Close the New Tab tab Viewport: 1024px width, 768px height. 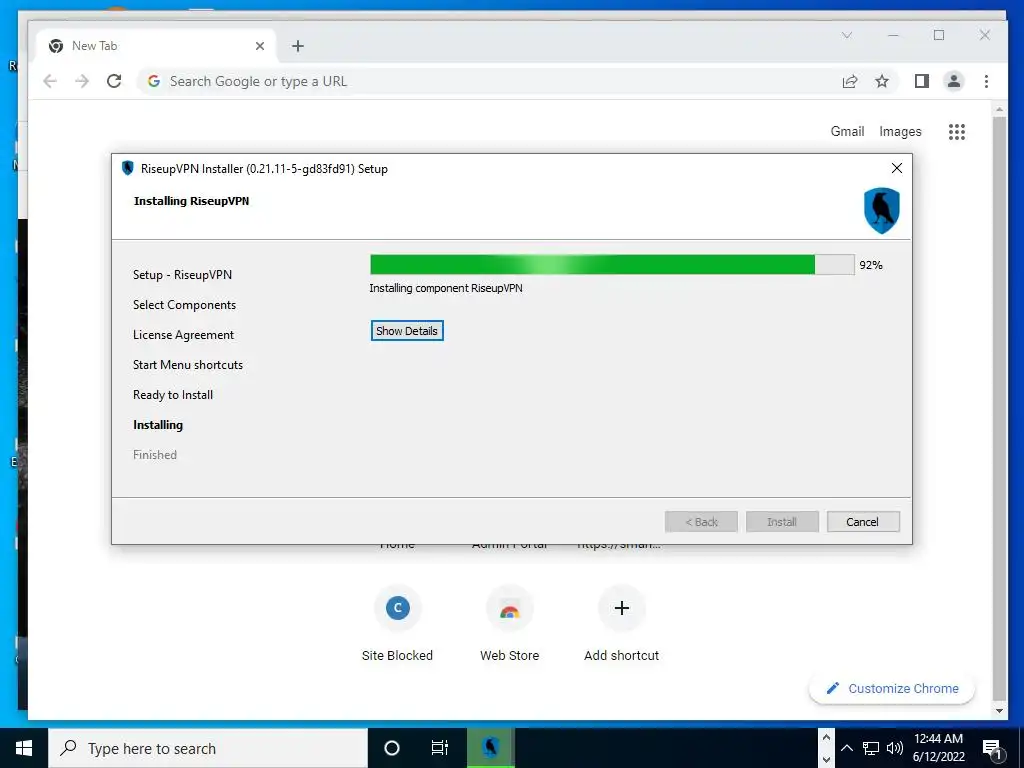pos(260,46)
